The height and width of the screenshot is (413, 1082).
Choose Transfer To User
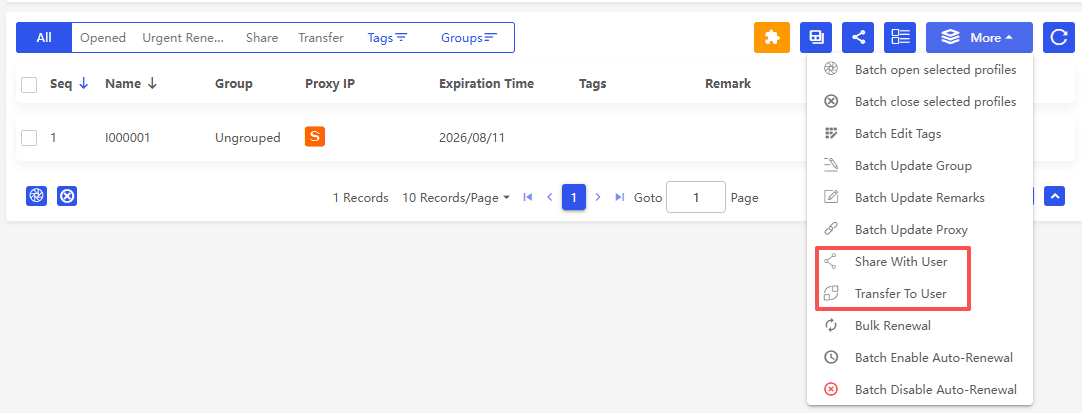click(920, 293)
